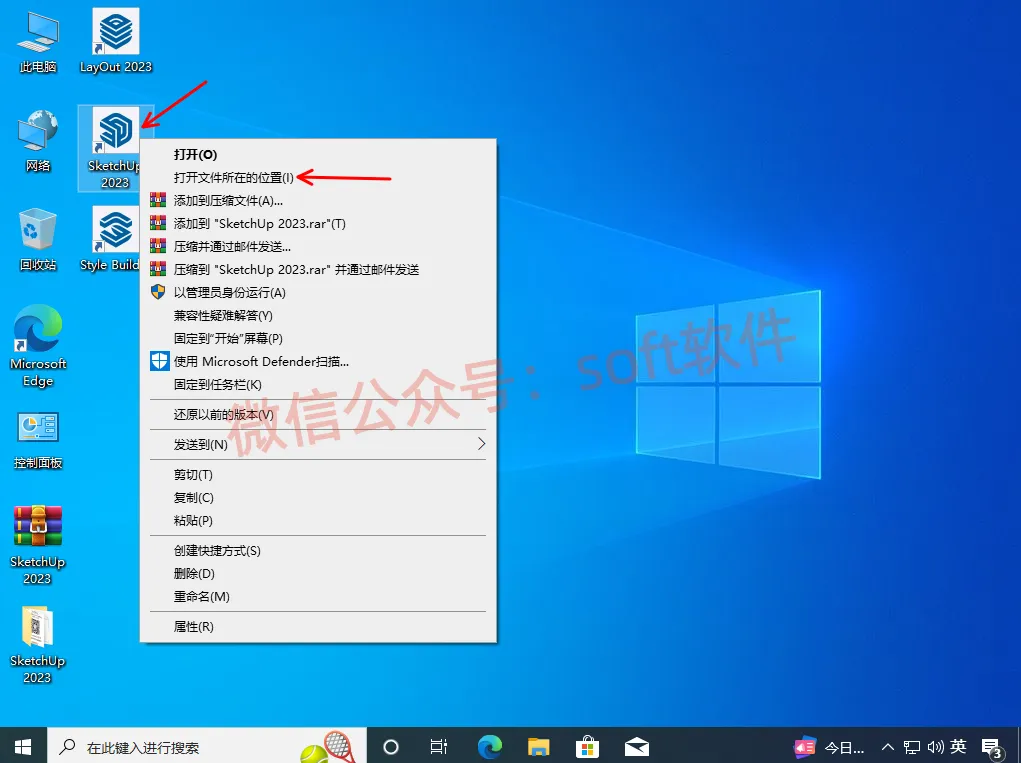Open the volume tray icon
This screenshot has width=1021, height=763.
pos(936,747)
